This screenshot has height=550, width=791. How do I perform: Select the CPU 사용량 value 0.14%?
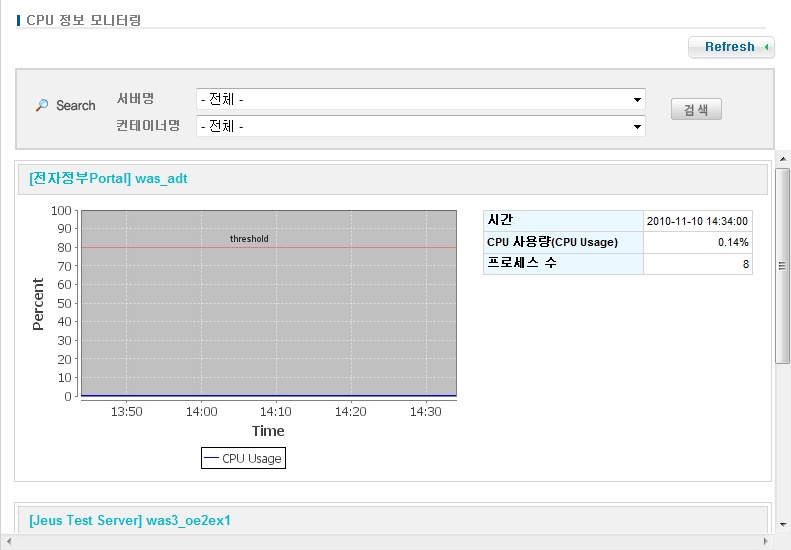click(697, 242)
